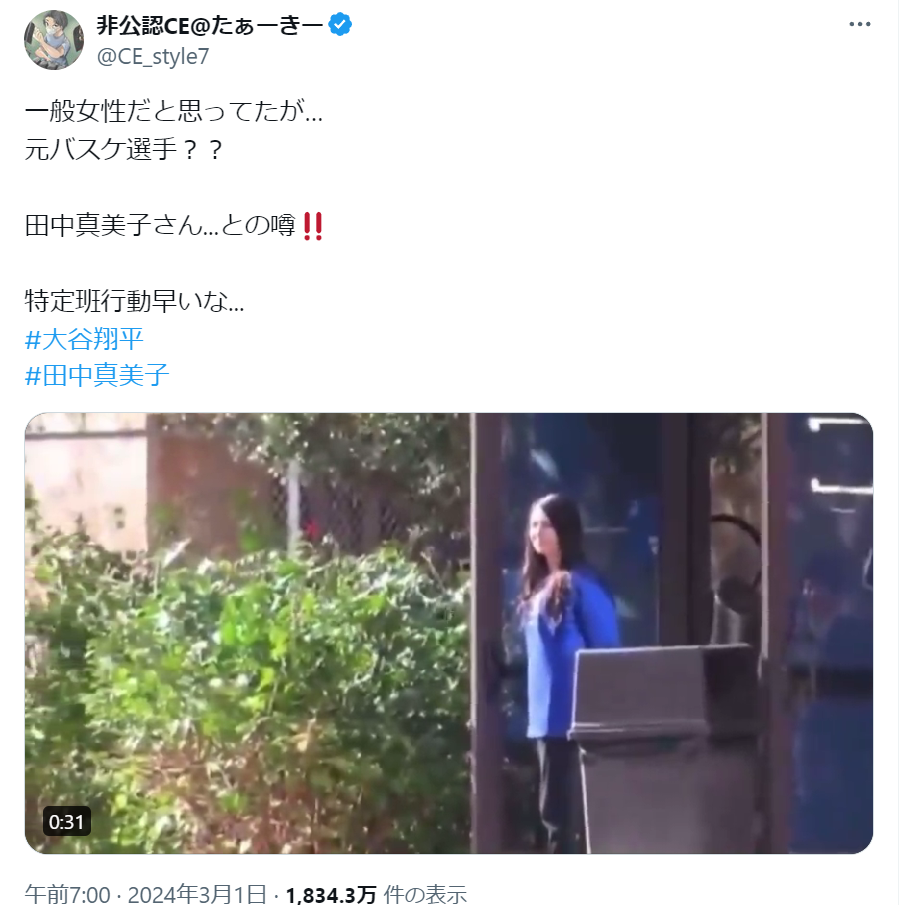Viewport: 916px width, 905px height.
Task: Play the embedded video
Action: coord(449,633)
